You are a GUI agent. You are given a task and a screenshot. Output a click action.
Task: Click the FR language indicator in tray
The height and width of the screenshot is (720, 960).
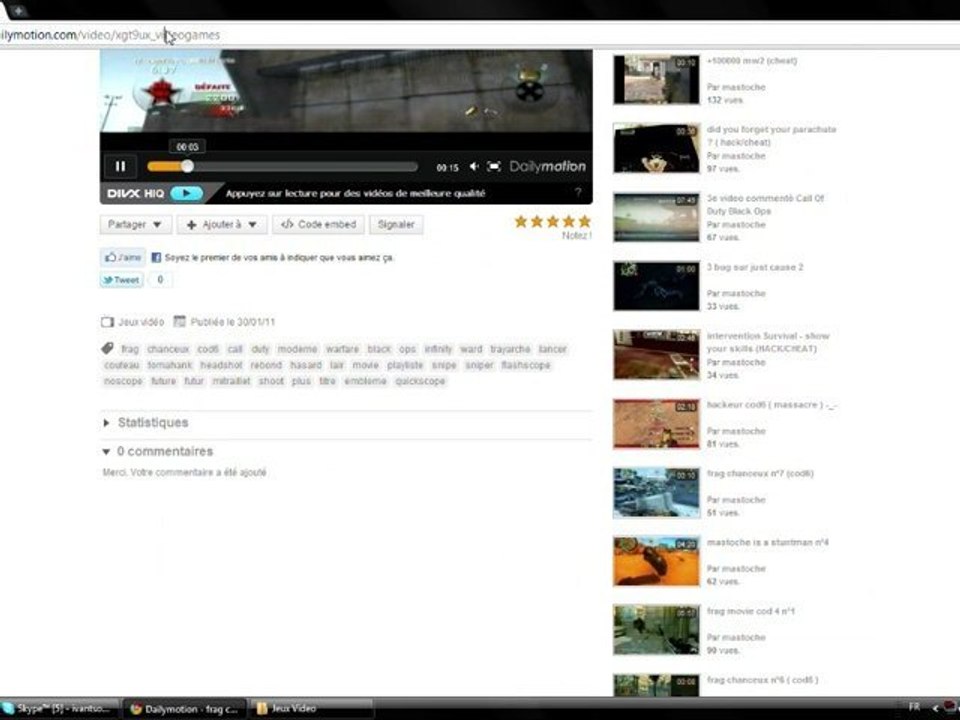(x=914, y=707)
